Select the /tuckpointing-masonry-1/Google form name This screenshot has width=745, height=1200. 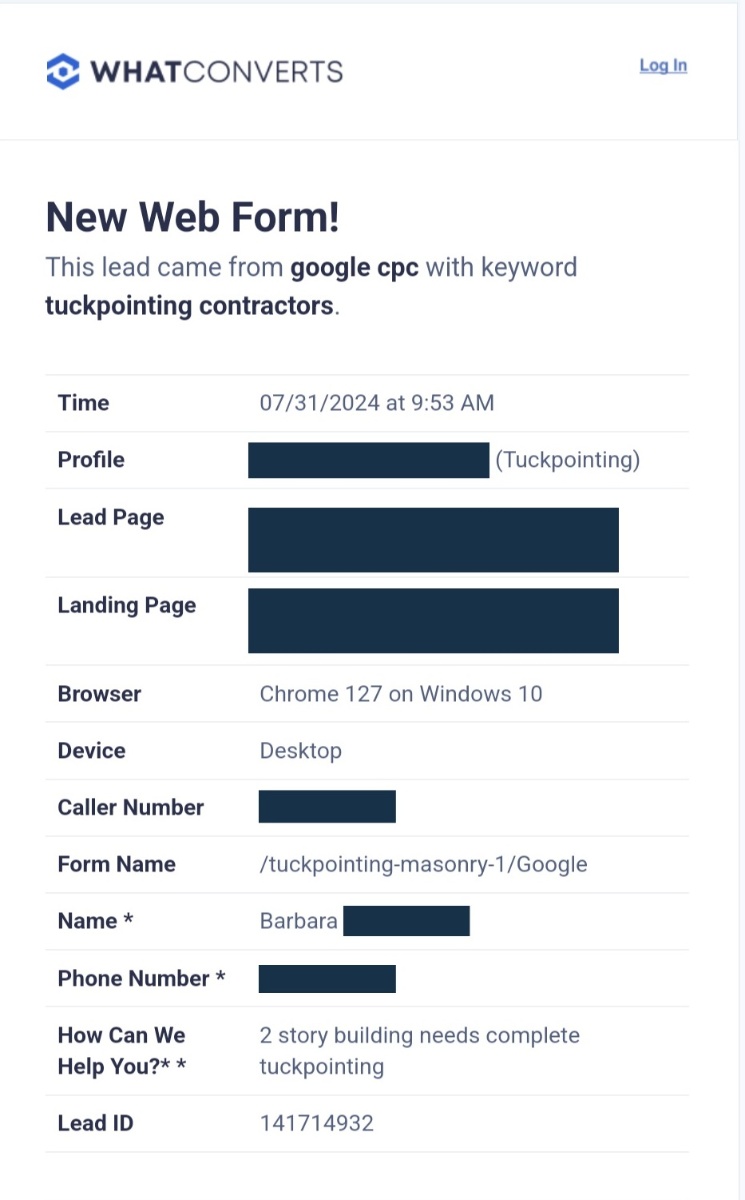tap(423, 865)
